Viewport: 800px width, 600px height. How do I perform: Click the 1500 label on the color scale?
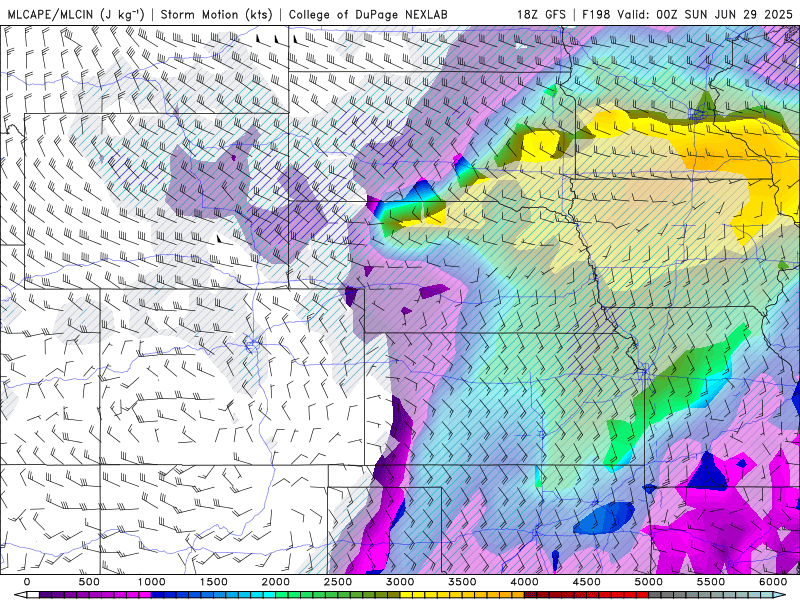pyautogui.click(x=214, y=582)
